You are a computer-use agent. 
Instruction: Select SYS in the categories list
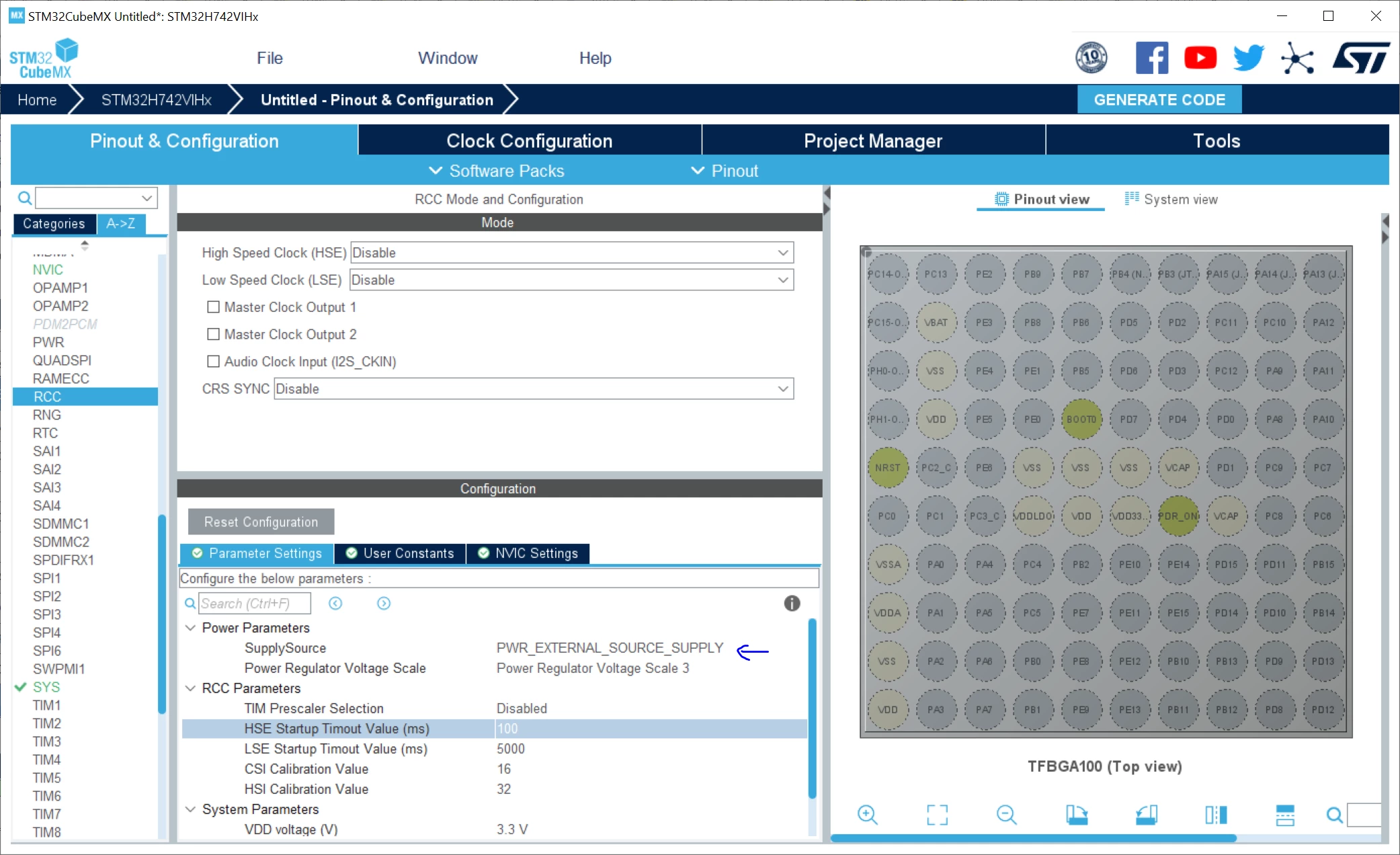tap(46, 687)
